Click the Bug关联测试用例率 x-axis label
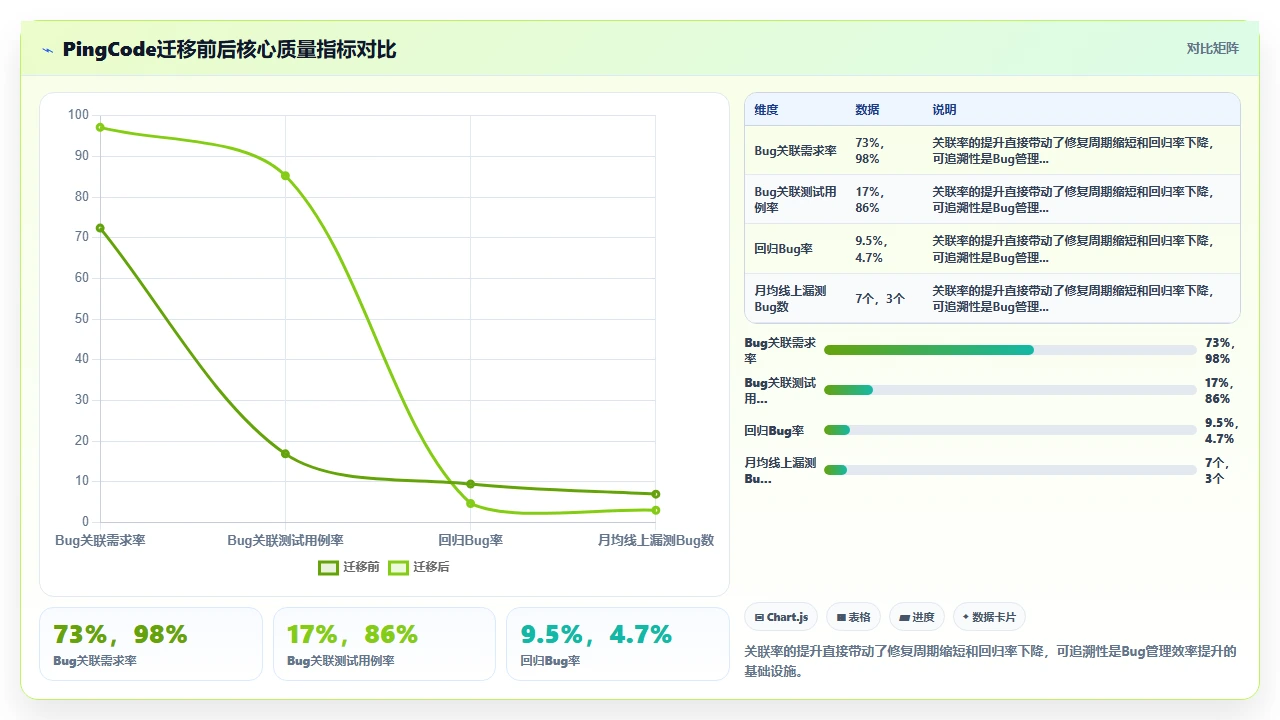 tap(285, 540)
